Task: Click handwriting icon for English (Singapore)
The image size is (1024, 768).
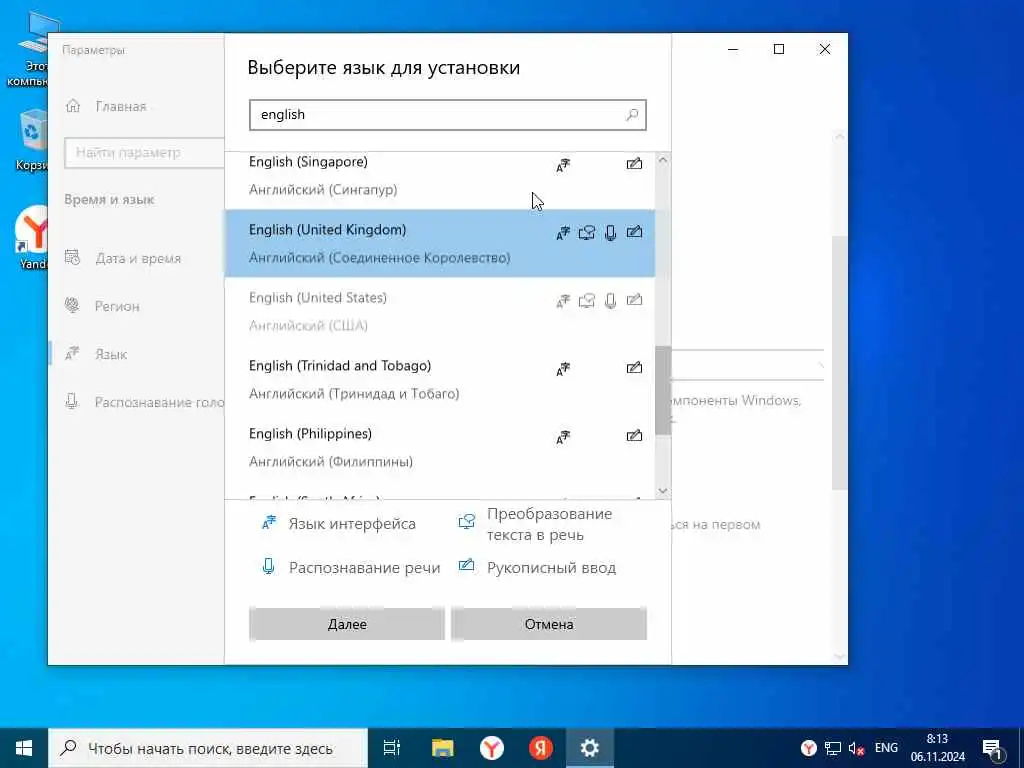Action: point(634,164)
